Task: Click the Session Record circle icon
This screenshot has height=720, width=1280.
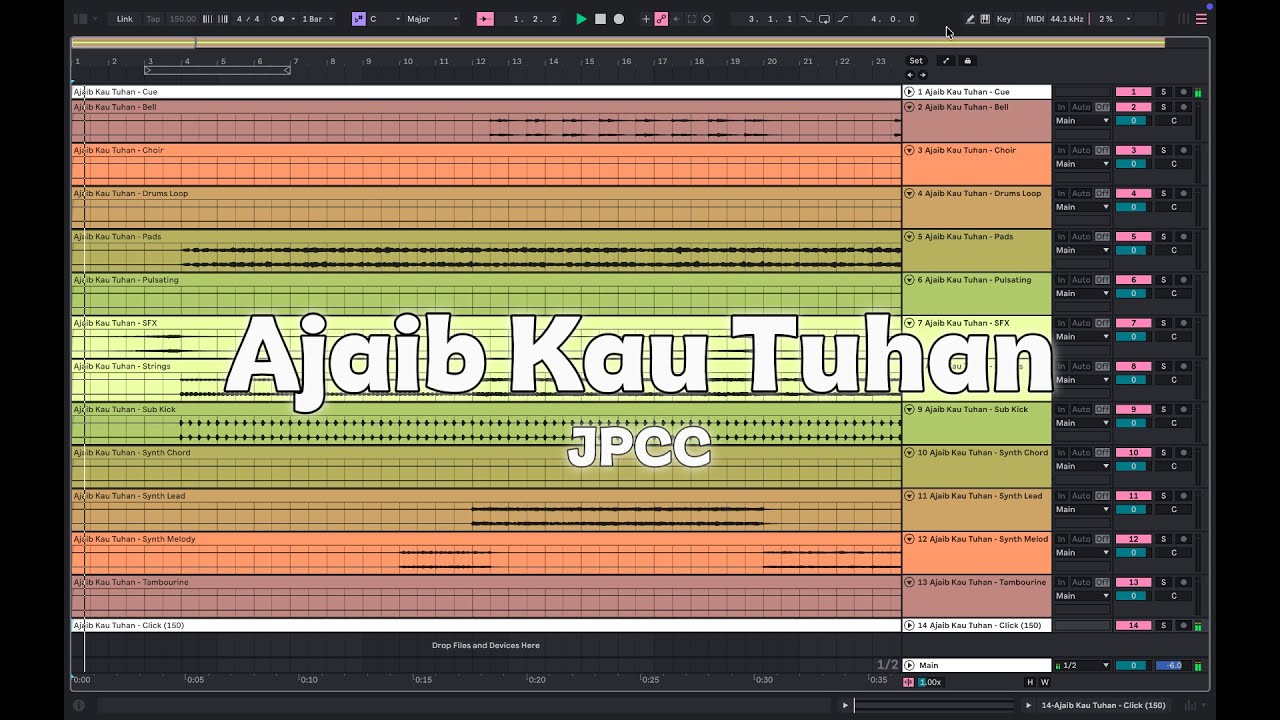Action: pos(707,19)
